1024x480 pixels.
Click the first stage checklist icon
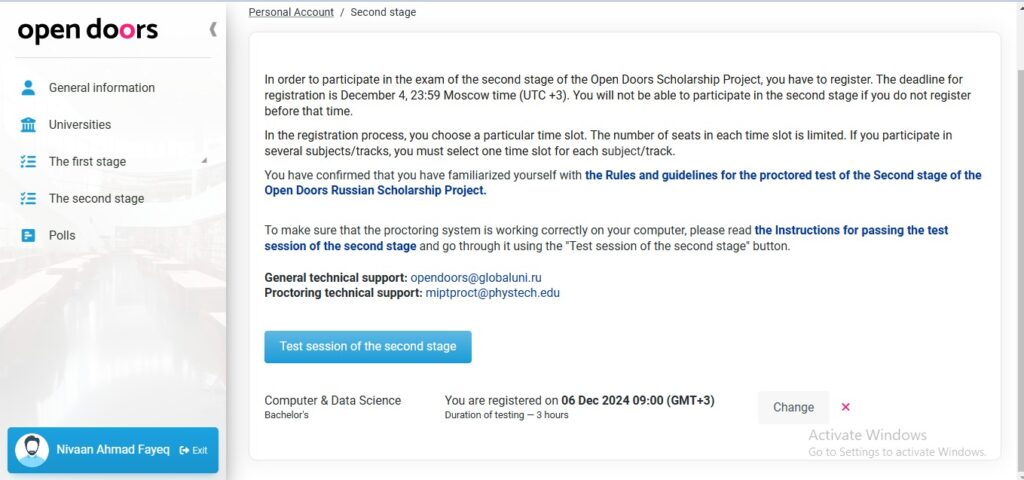28,161
